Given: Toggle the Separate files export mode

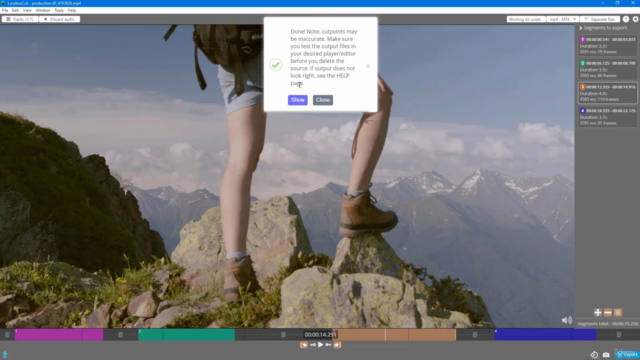Looking at the screenshot, I should click(x=600, y=19).
